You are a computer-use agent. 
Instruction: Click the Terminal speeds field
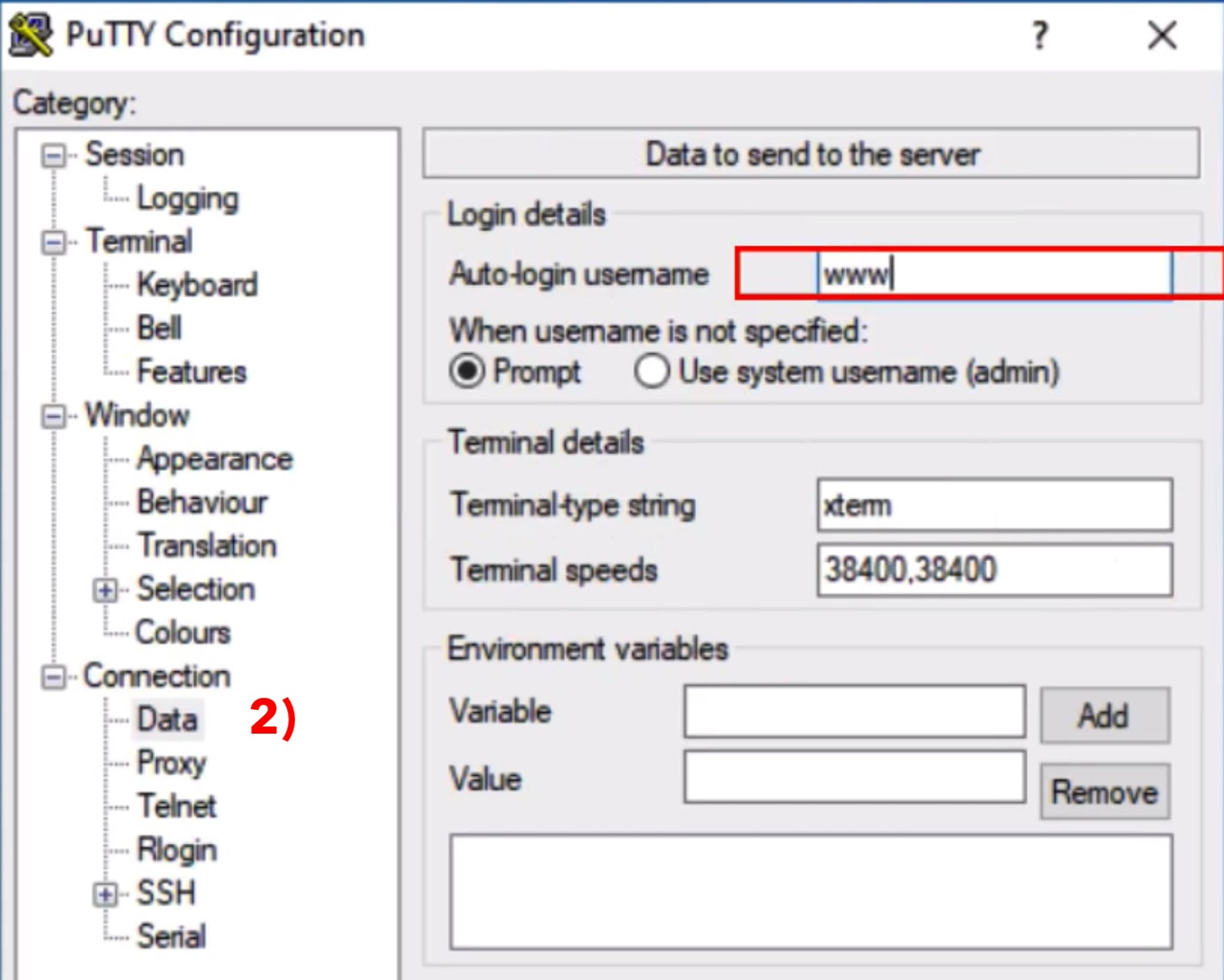(995, 570)
